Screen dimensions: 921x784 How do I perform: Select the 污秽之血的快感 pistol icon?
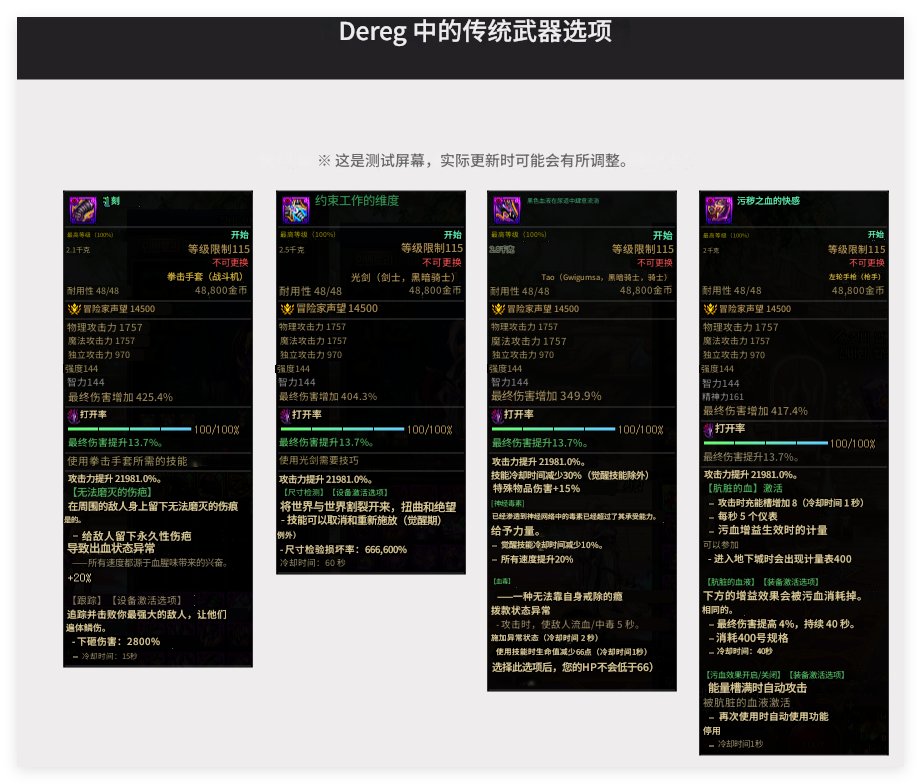click(x=718, y=208)
